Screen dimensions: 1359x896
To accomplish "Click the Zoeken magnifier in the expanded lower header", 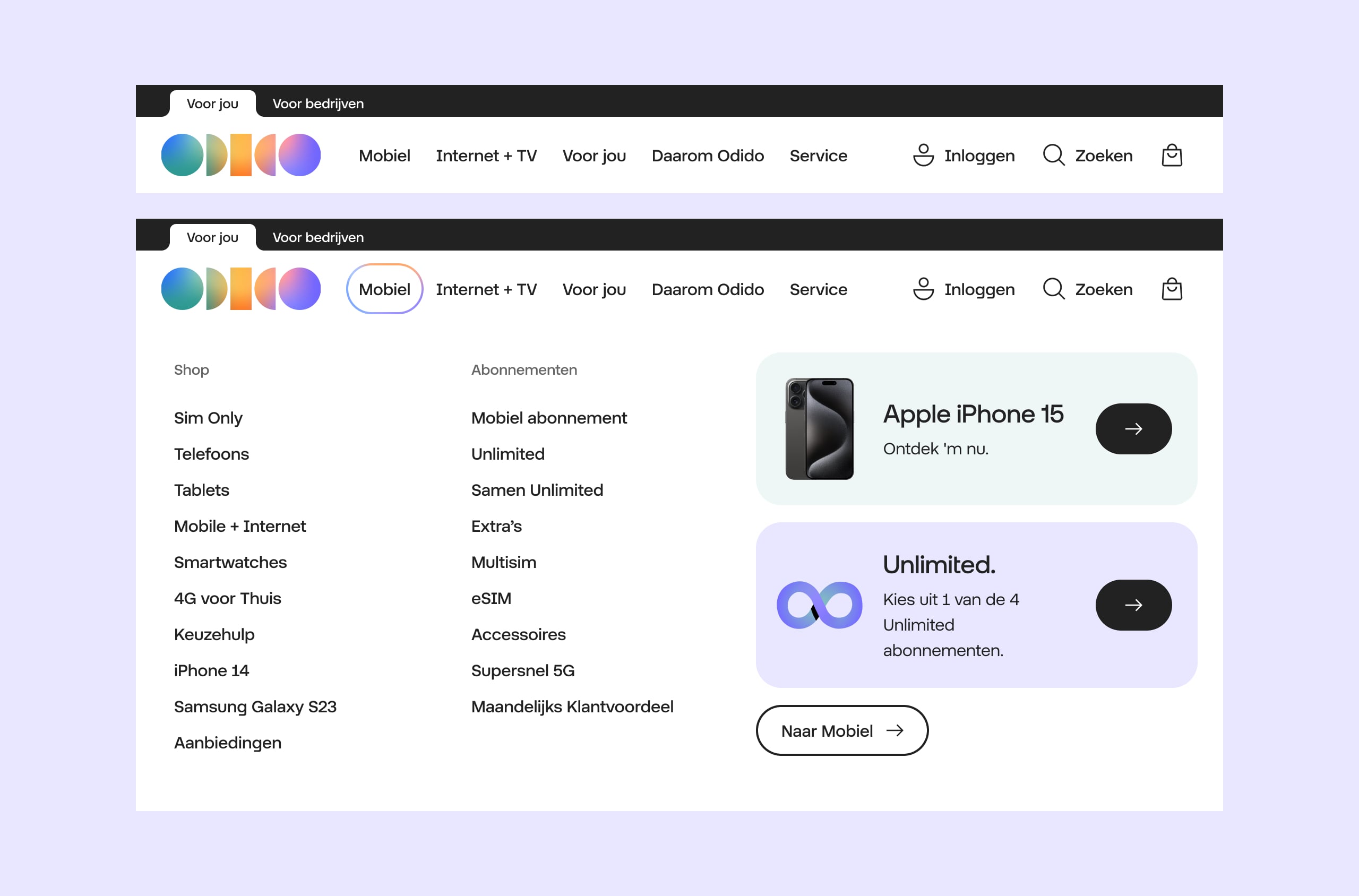I will (x=1053, y=289).
